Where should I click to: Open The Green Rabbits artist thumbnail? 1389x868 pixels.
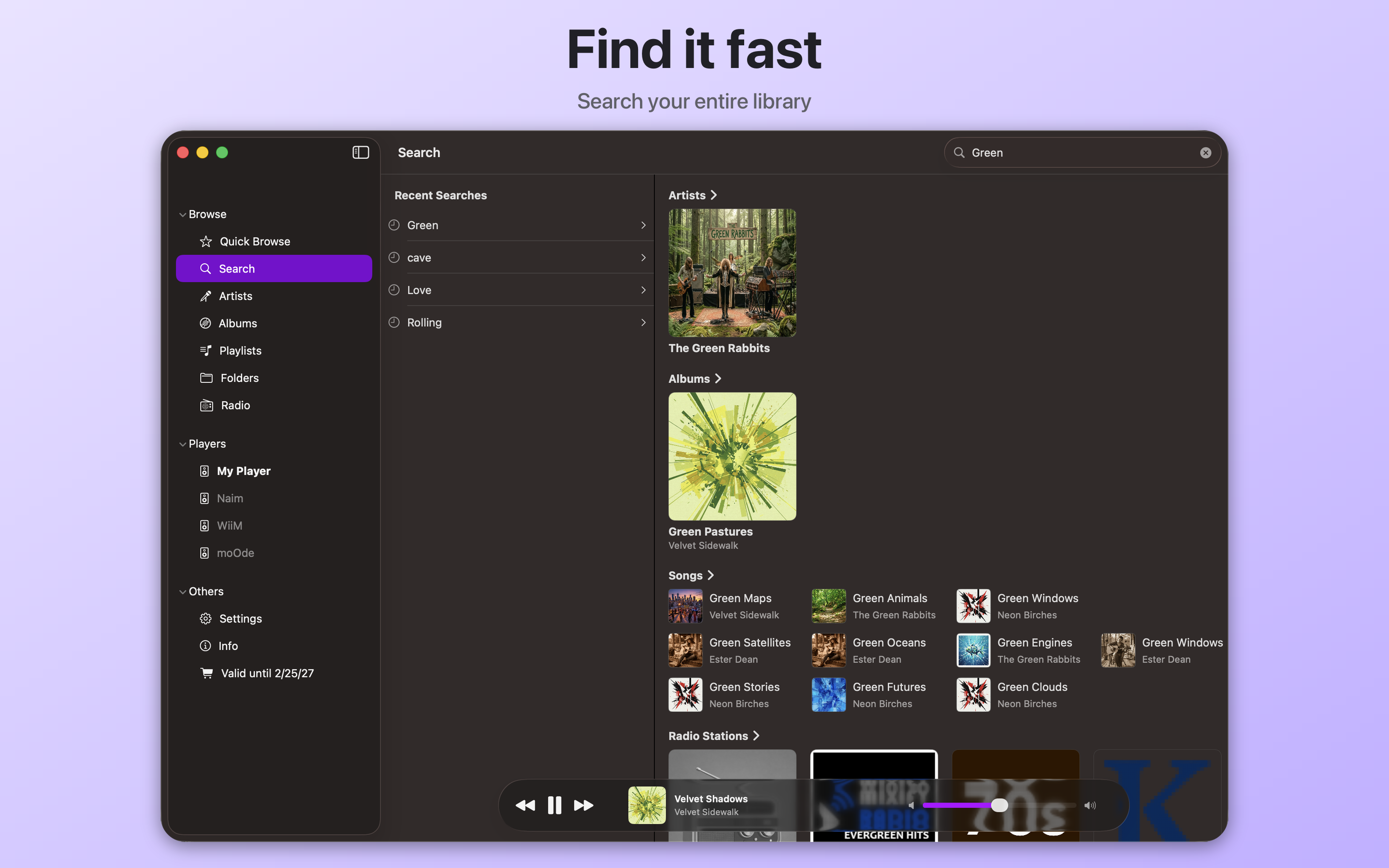(732, 272)
